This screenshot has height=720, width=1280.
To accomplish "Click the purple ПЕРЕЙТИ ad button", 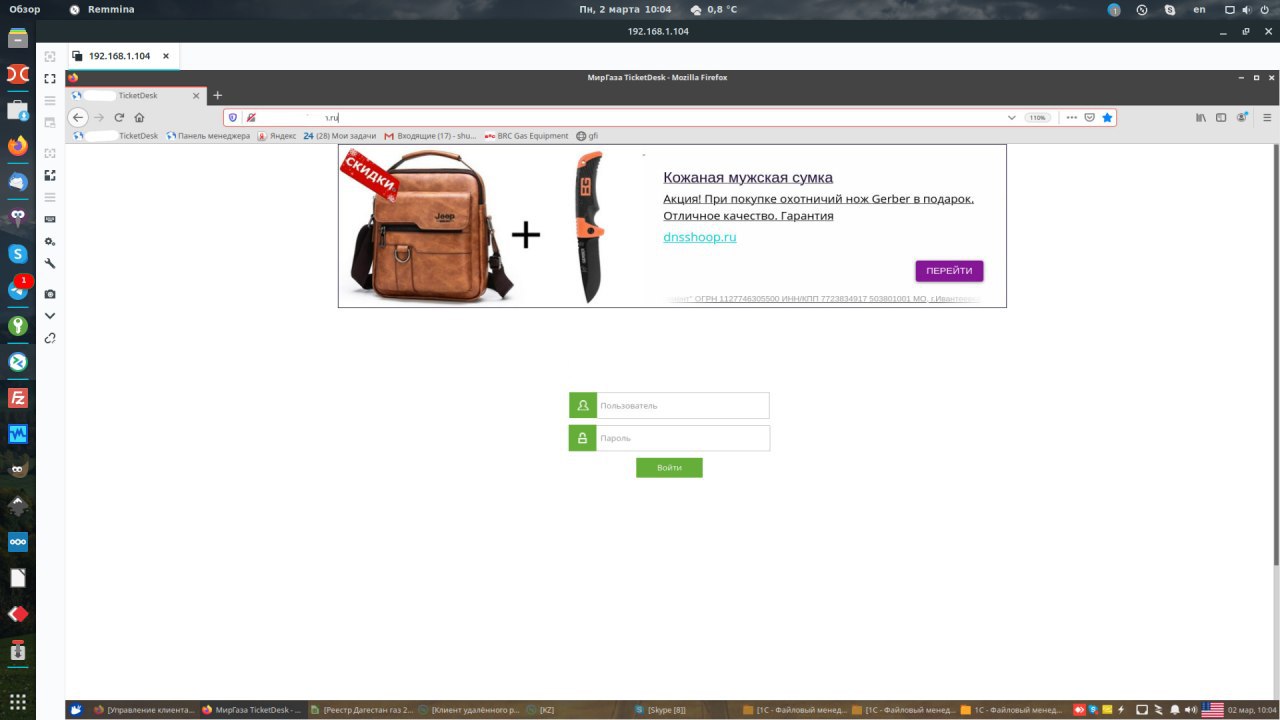I will 949,271.
